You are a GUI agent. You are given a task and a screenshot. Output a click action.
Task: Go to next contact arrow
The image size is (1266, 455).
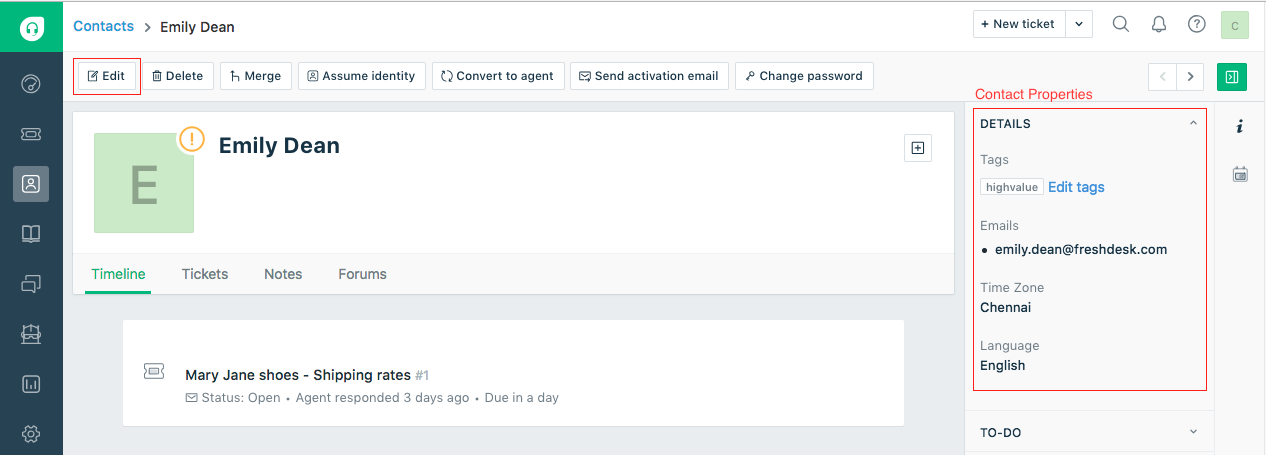[x=1190, y=76]
